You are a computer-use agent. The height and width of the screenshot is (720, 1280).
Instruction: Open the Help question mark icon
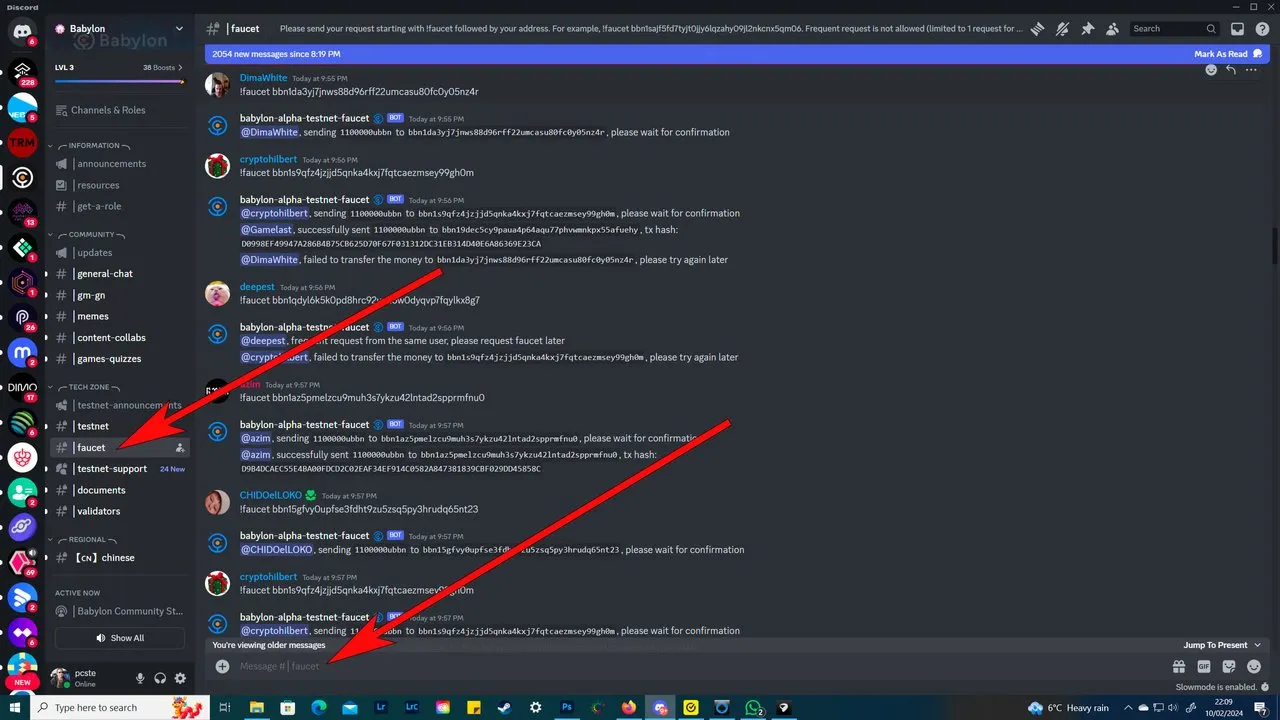click(1262, 29)
